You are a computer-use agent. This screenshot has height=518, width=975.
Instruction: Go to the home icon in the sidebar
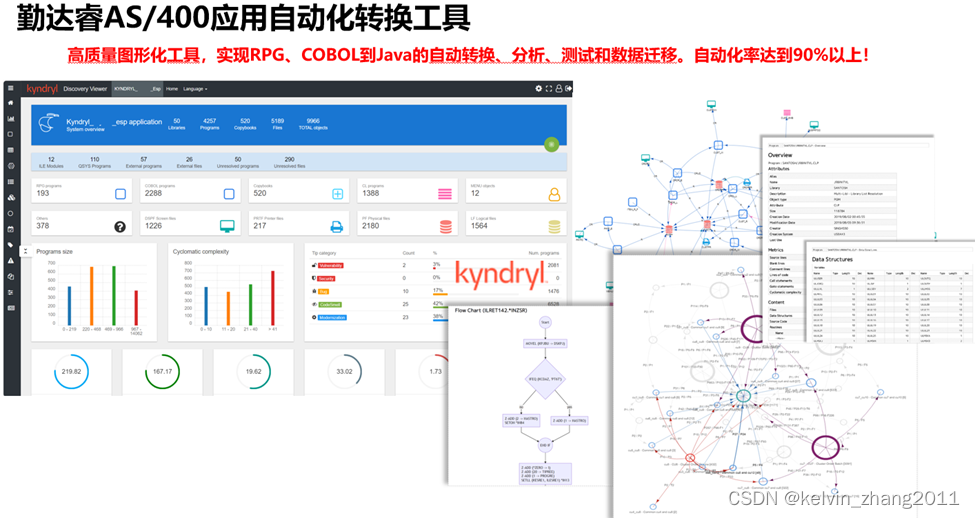coord(11,103)
